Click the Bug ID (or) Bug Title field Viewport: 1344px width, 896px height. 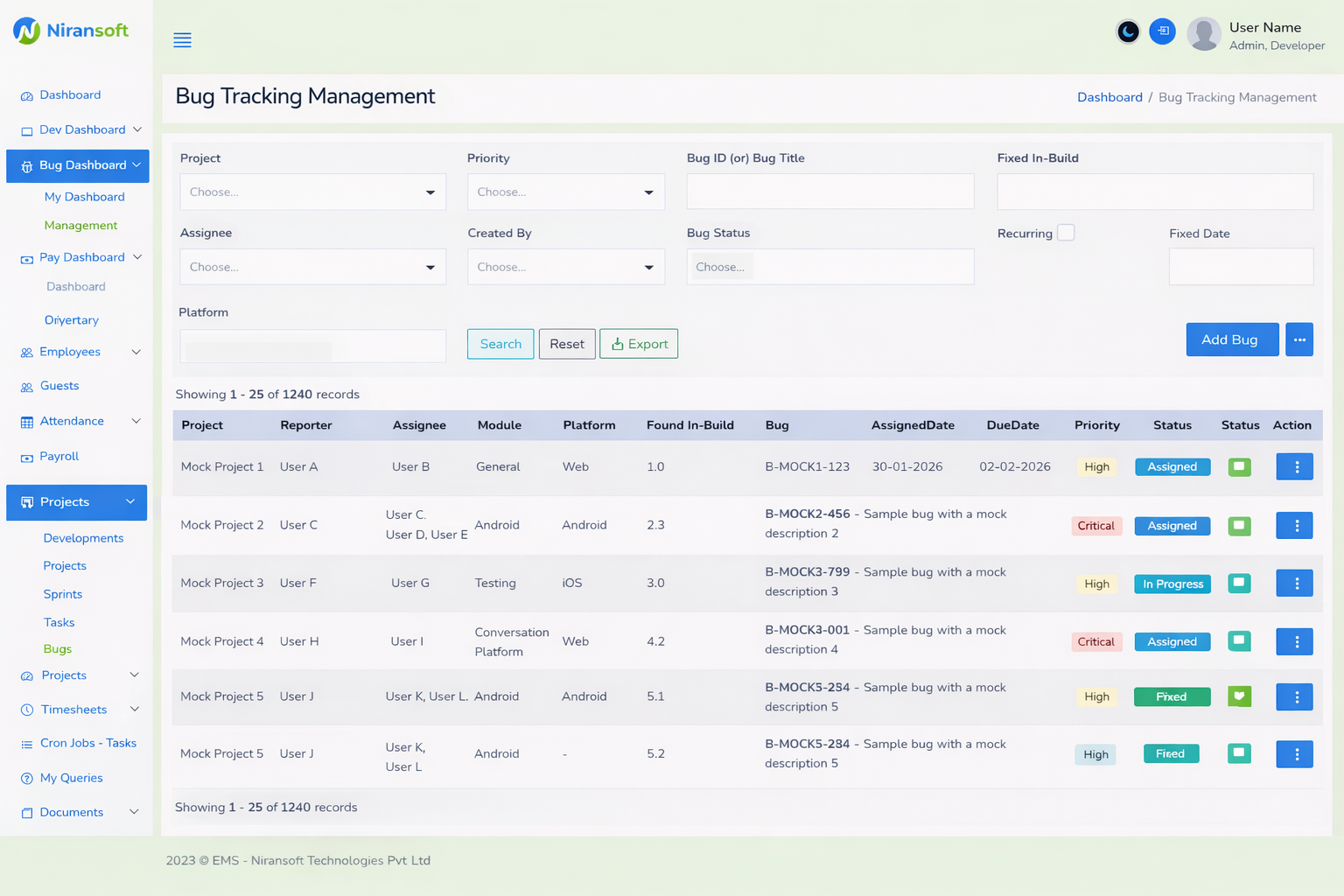829,191
